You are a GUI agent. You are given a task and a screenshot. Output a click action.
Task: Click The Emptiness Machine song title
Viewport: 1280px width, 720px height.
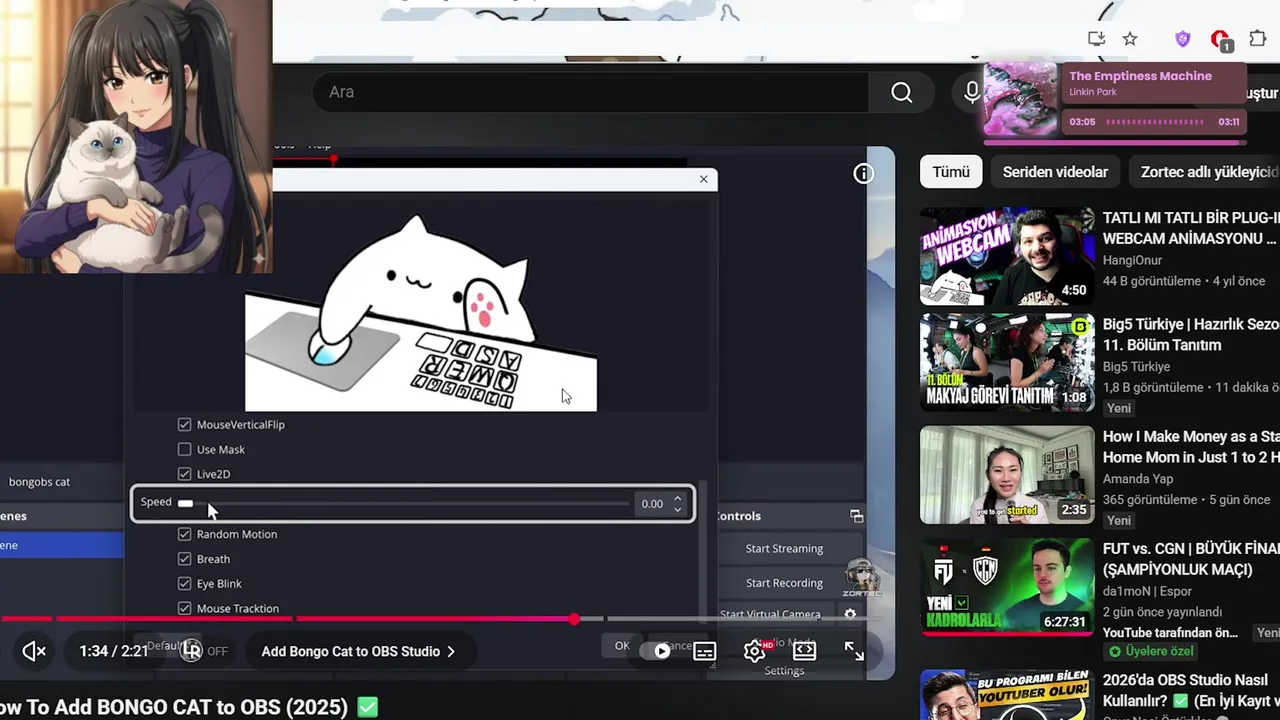point(1140,76)
